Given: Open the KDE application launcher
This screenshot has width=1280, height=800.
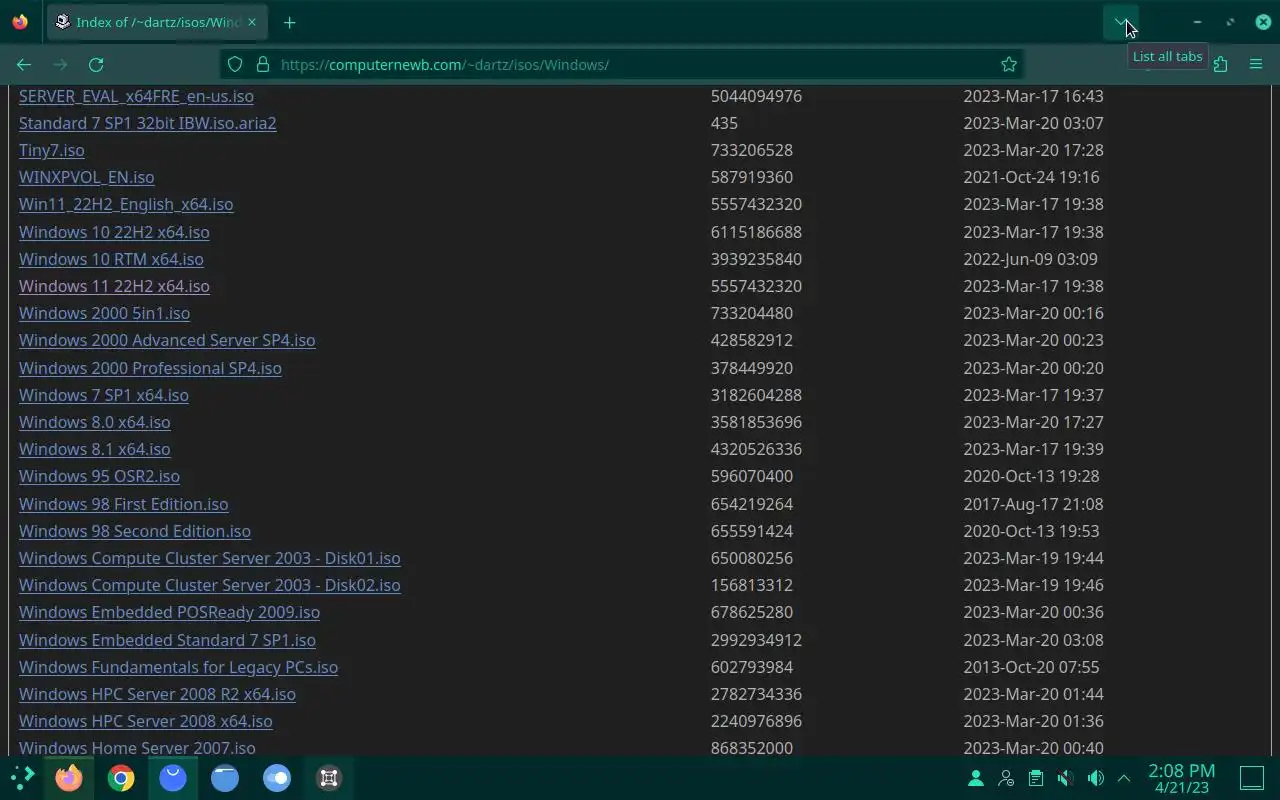Looking at the screenshot, I should [x=22, y=778].
